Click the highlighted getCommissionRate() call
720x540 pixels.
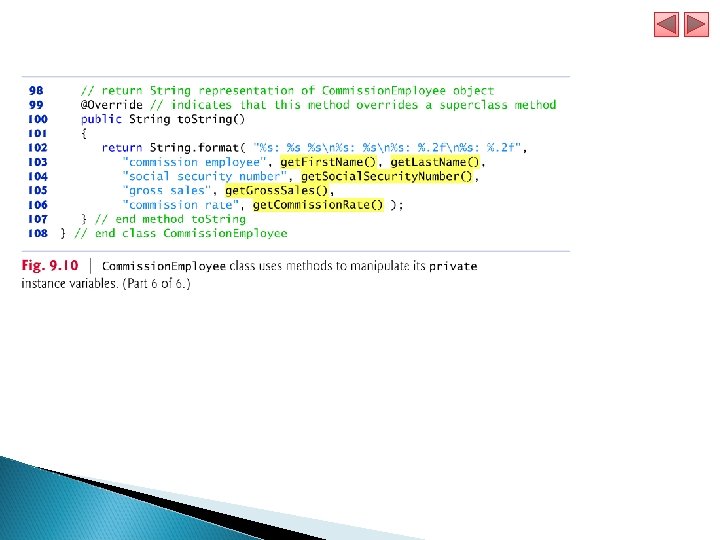tap(318, 205)
